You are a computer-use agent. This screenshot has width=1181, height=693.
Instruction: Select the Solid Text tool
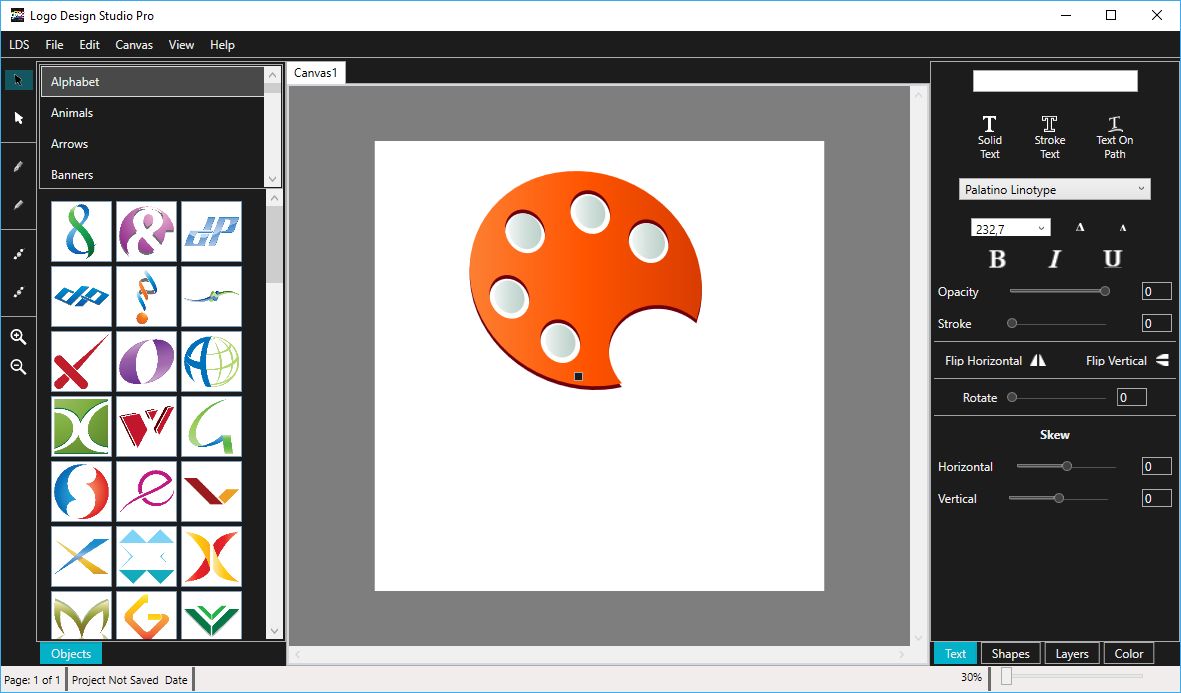[989, 136]
